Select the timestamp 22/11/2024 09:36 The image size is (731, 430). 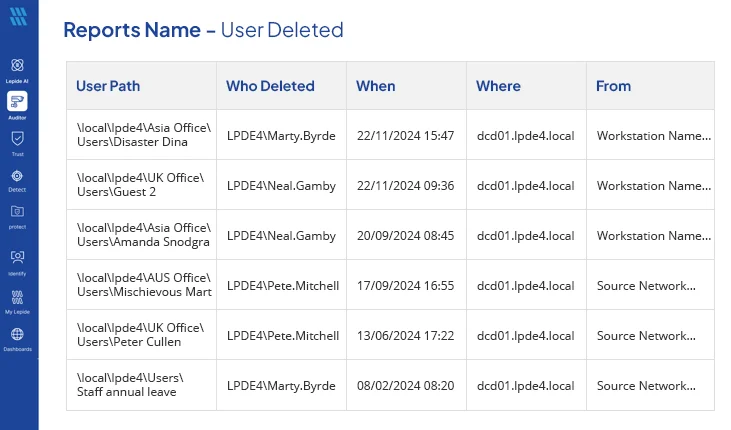[406, 186]
